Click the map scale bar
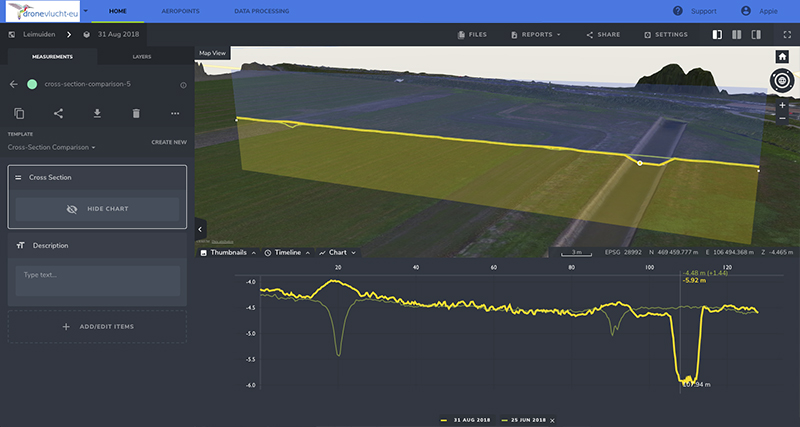This screenshot has width=800, height=427. [x=577, y=253]
